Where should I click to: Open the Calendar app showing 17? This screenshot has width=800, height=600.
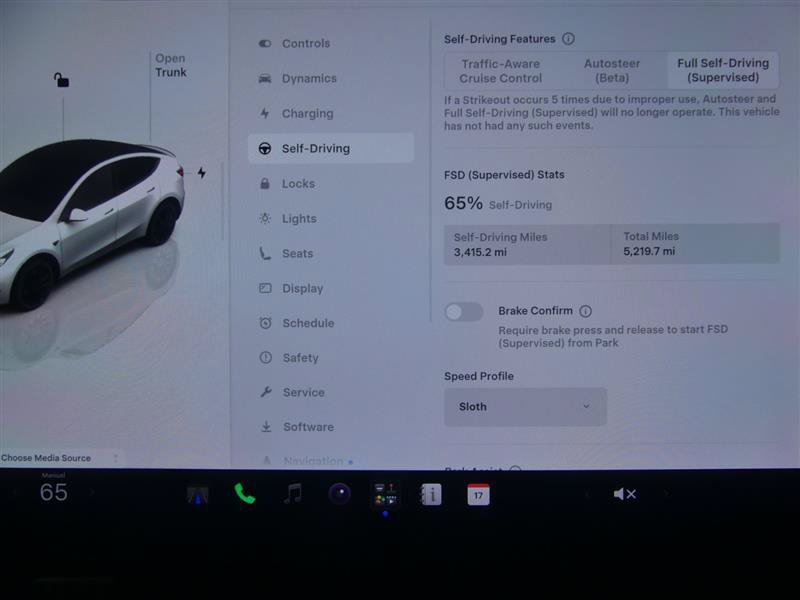point(478,494)
